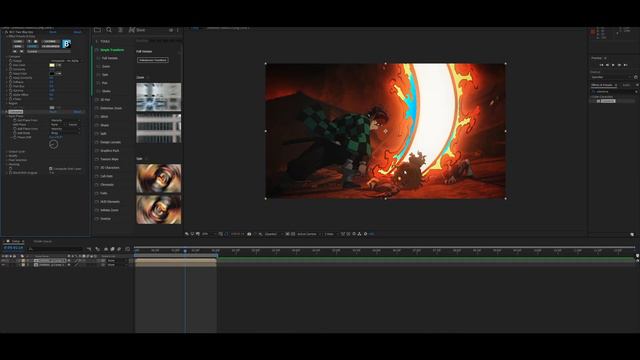
Task: Click the Phase Shift angle dial
Action: click(x=53, y=144)
